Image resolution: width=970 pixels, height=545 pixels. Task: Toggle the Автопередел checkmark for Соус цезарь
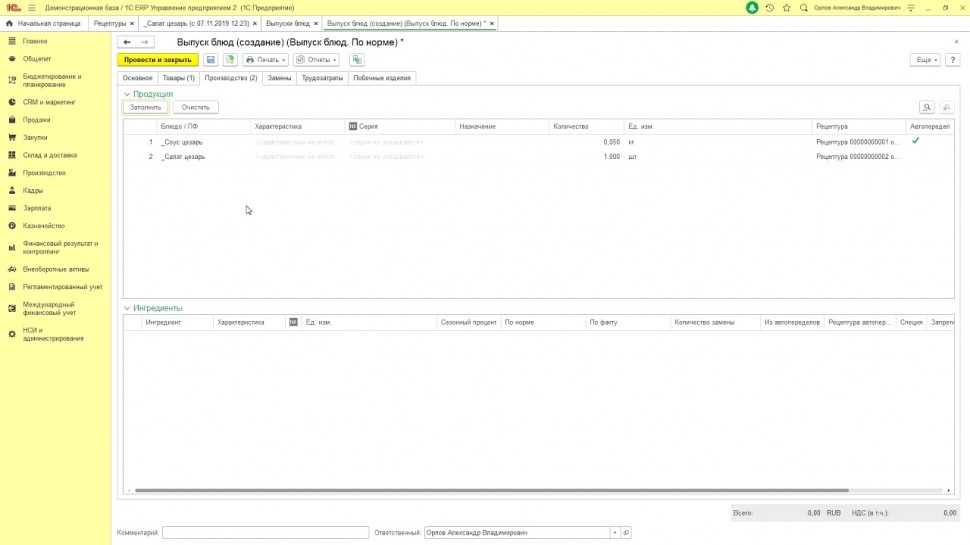pyautogui.click(x=915, y=141)
